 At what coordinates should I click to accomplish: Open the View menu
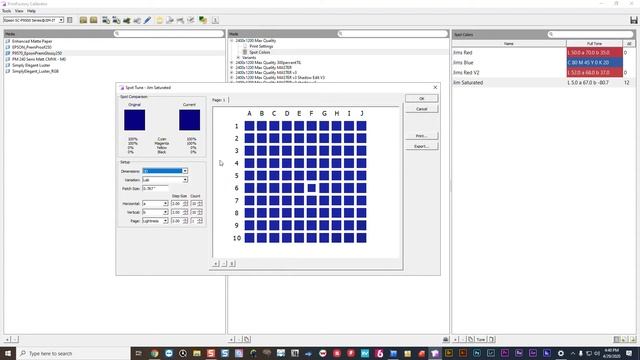pyautogui.click(x=19, y=11)
